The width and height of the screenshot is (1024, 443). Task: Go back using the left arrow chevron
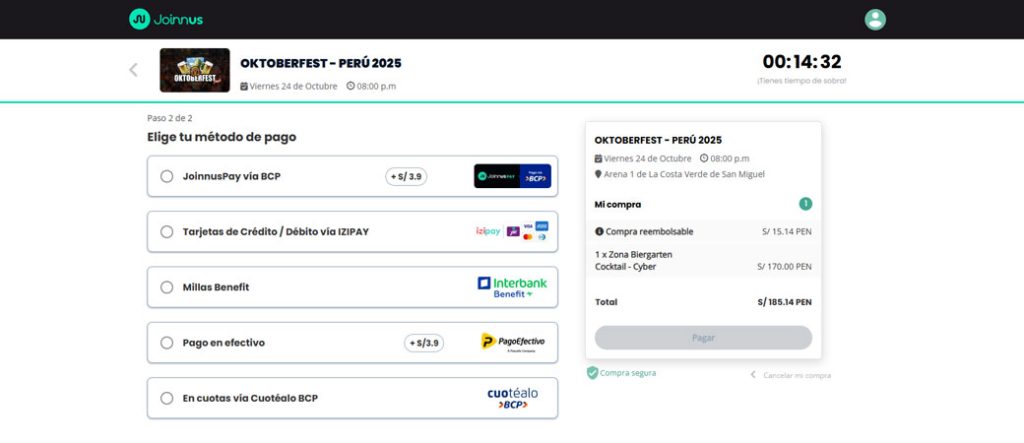tap(133, 70)
